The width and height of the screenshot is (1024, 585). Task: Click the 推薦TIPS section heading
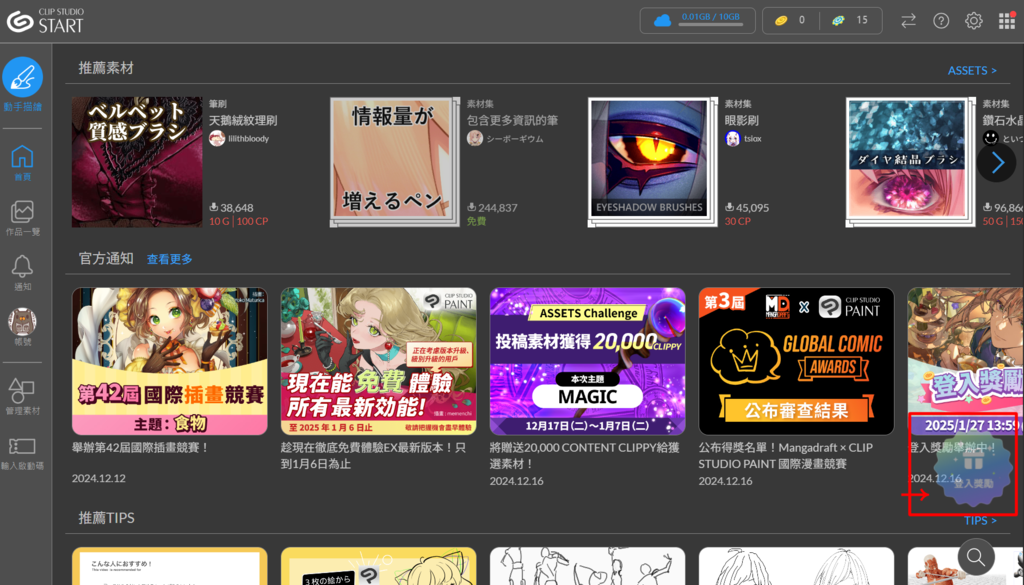106,518
